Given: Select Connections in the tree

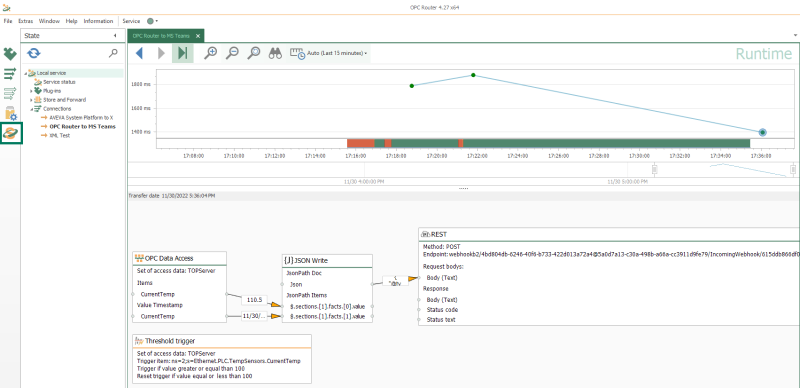Looking at the screenshot, I should click(x=57, y=109).
